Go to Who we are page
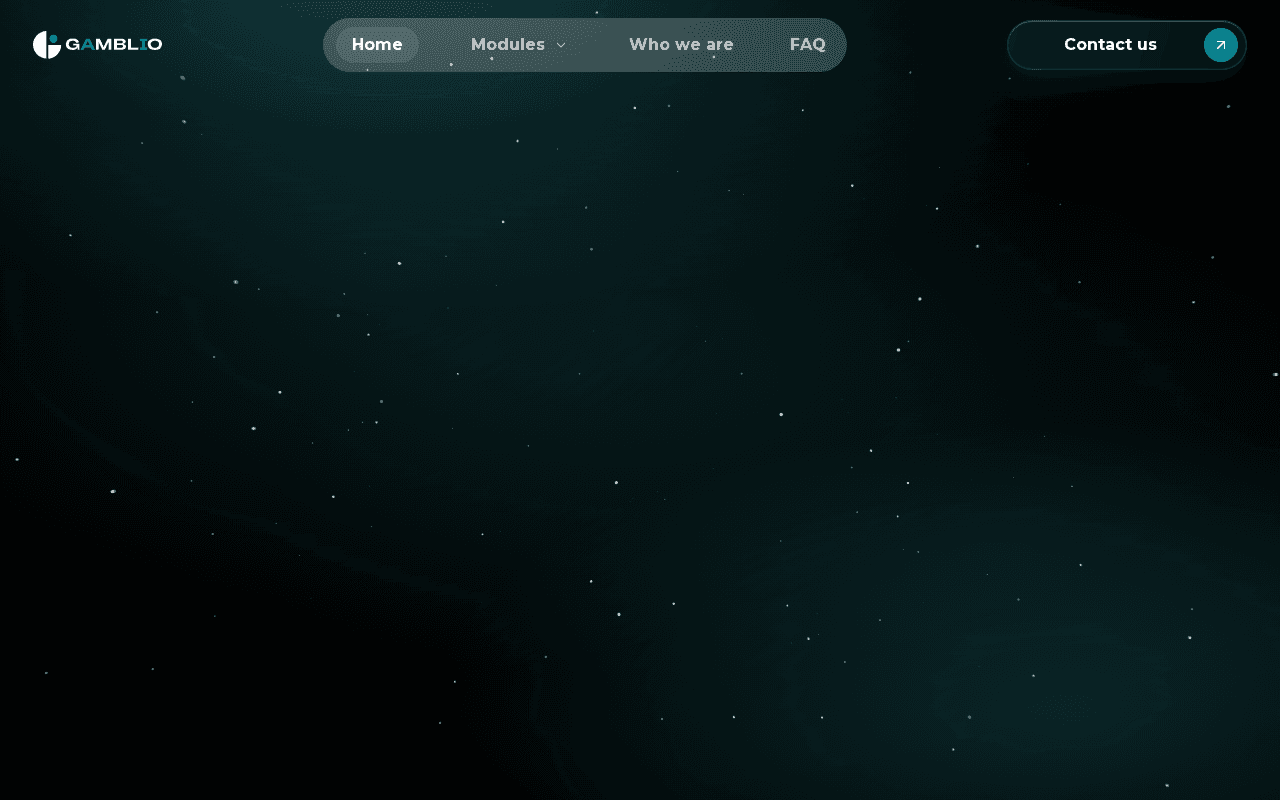The image size is (1280, 800). point(681,45)
